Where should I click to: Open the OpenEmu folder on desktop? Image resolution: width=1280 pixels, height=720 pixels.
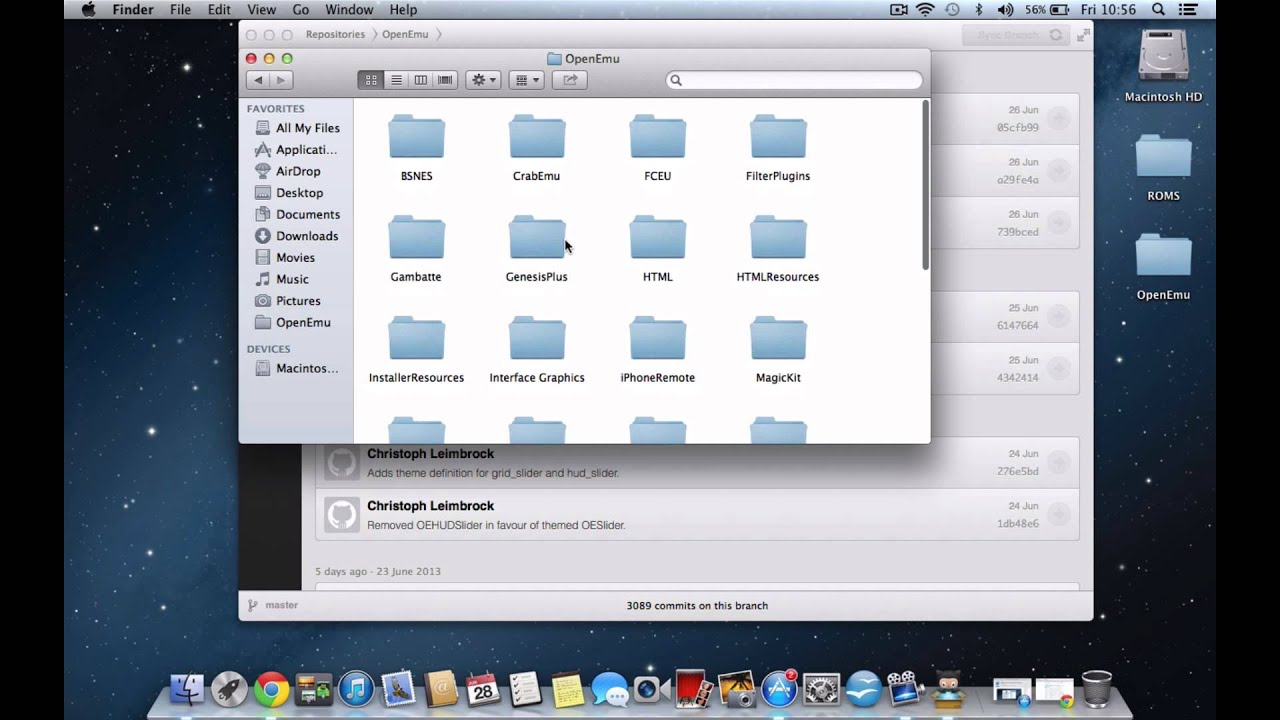pyautogui.click(x=1163, y=267)
